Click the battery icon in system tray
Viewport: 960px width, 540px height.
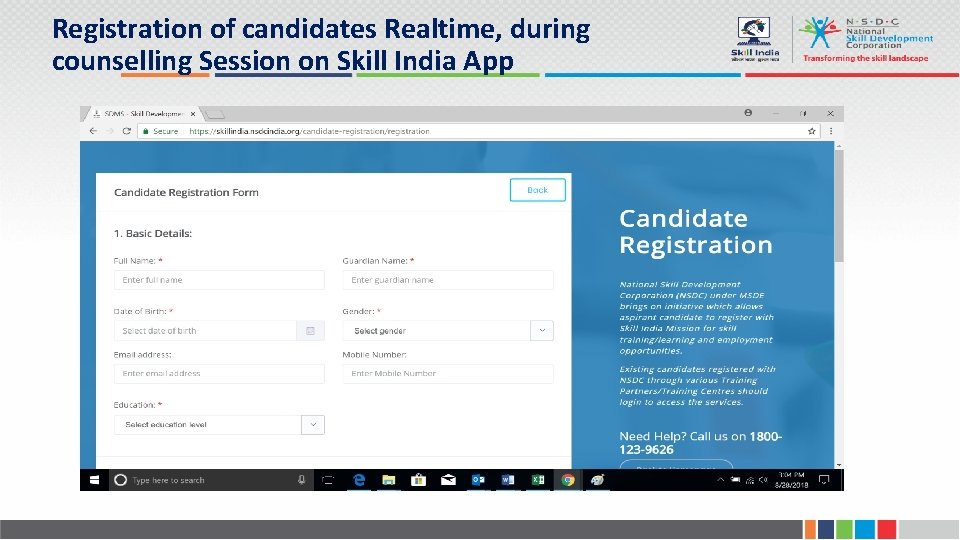pyautogui.click(x=735, y=480)
